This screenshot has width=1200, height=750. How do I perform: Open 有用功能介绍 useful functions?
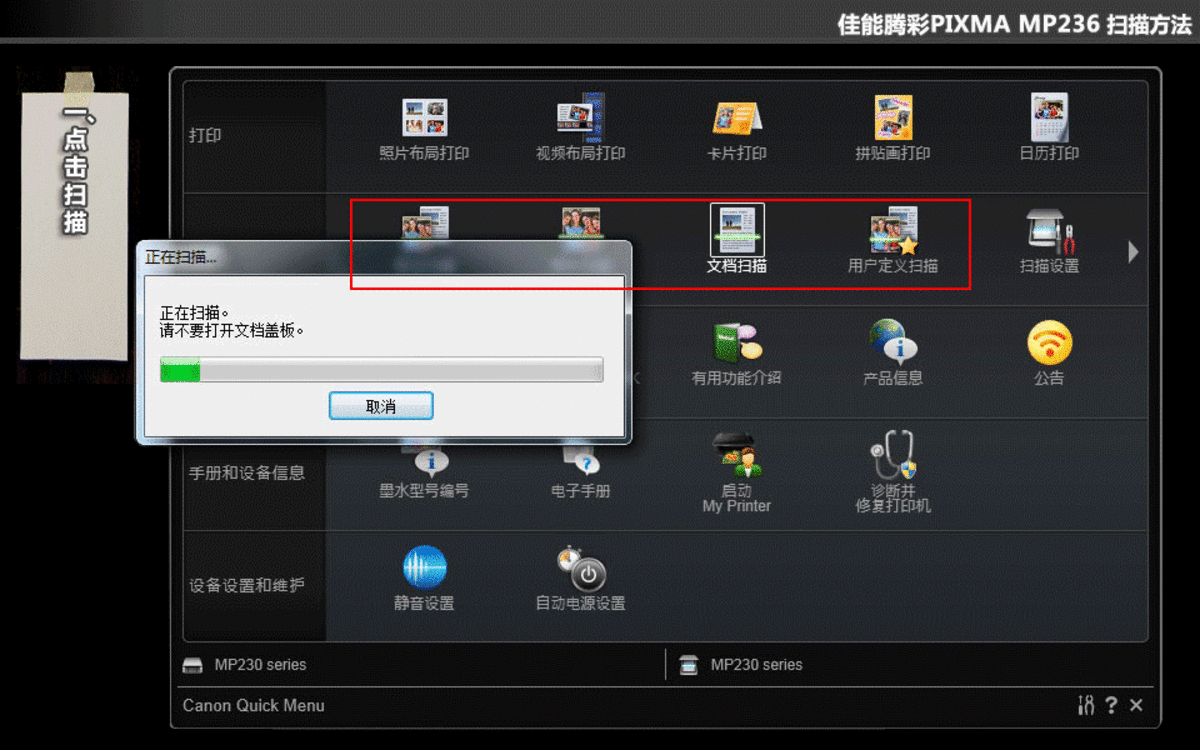pyautogui.click(x=737, y=355)
